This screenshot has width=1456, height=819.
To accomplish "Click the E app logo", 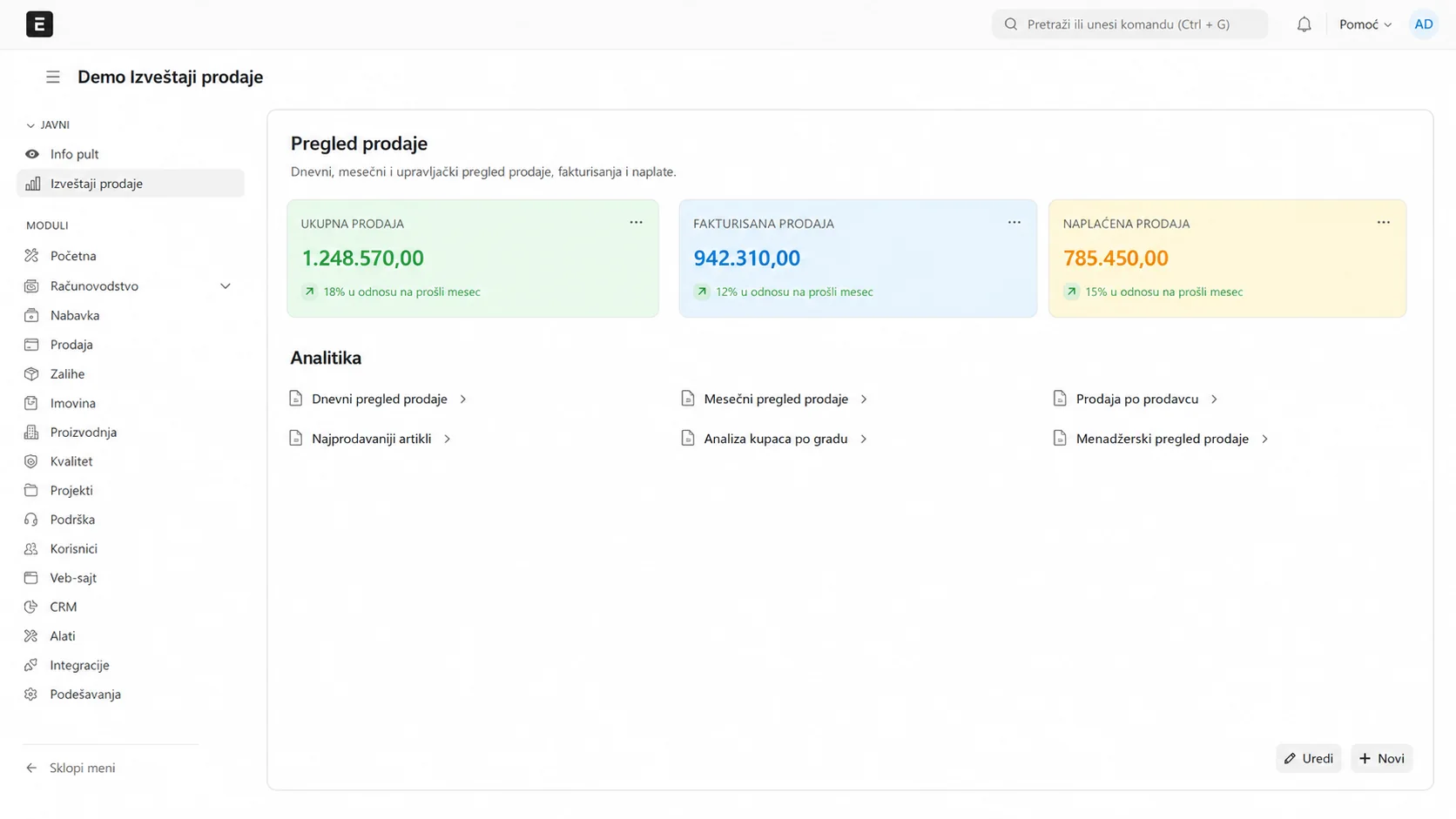I will click(x=39, y=24).
